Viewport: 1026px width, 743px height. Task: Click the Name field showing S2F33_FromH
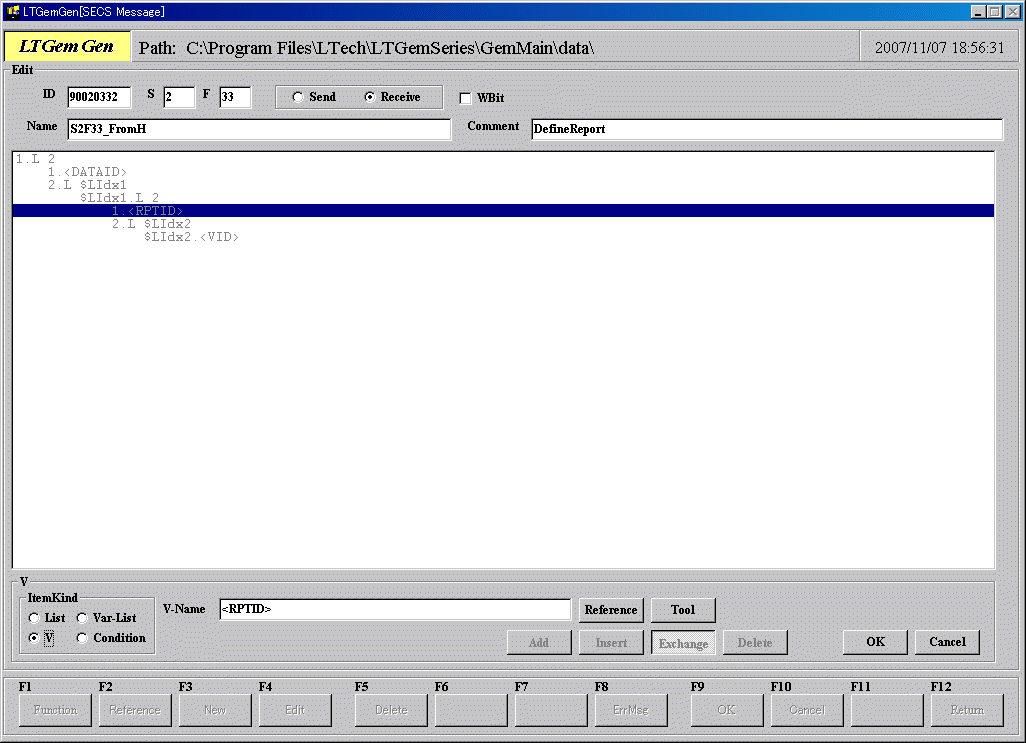click(258, 129)
